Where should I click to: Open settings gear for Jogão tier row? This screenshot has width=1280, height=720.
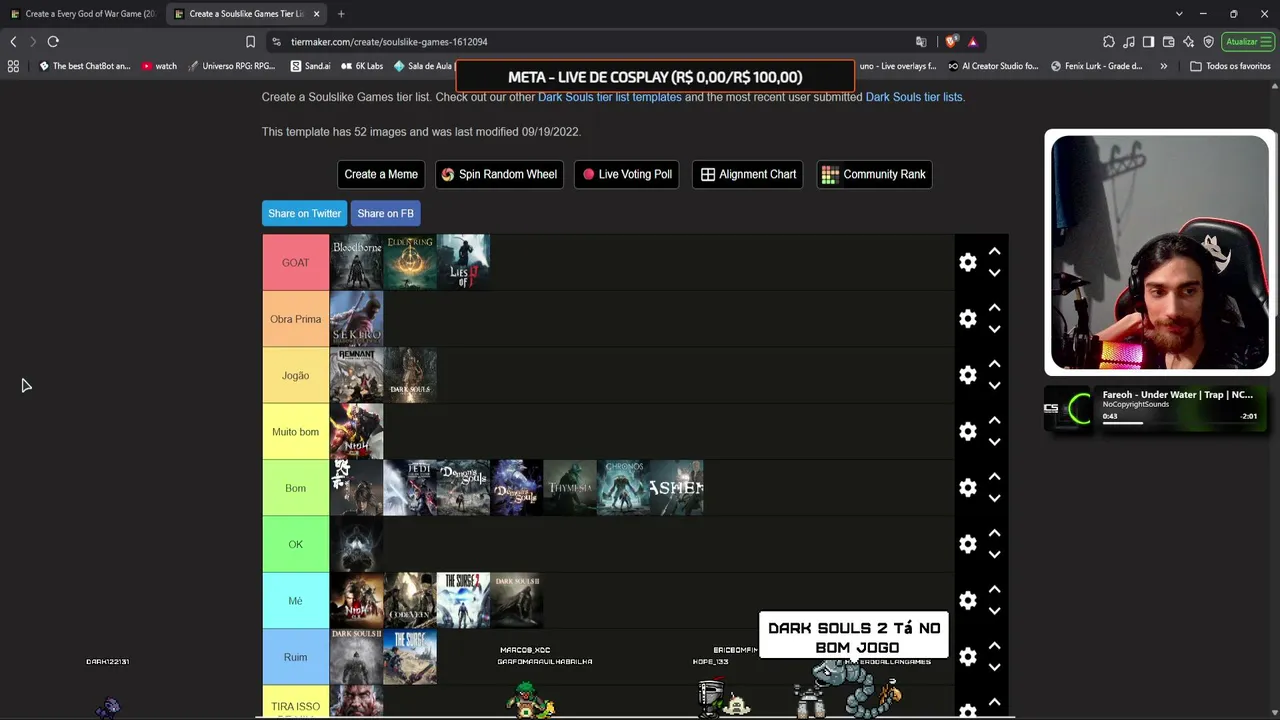coord(967,375)
